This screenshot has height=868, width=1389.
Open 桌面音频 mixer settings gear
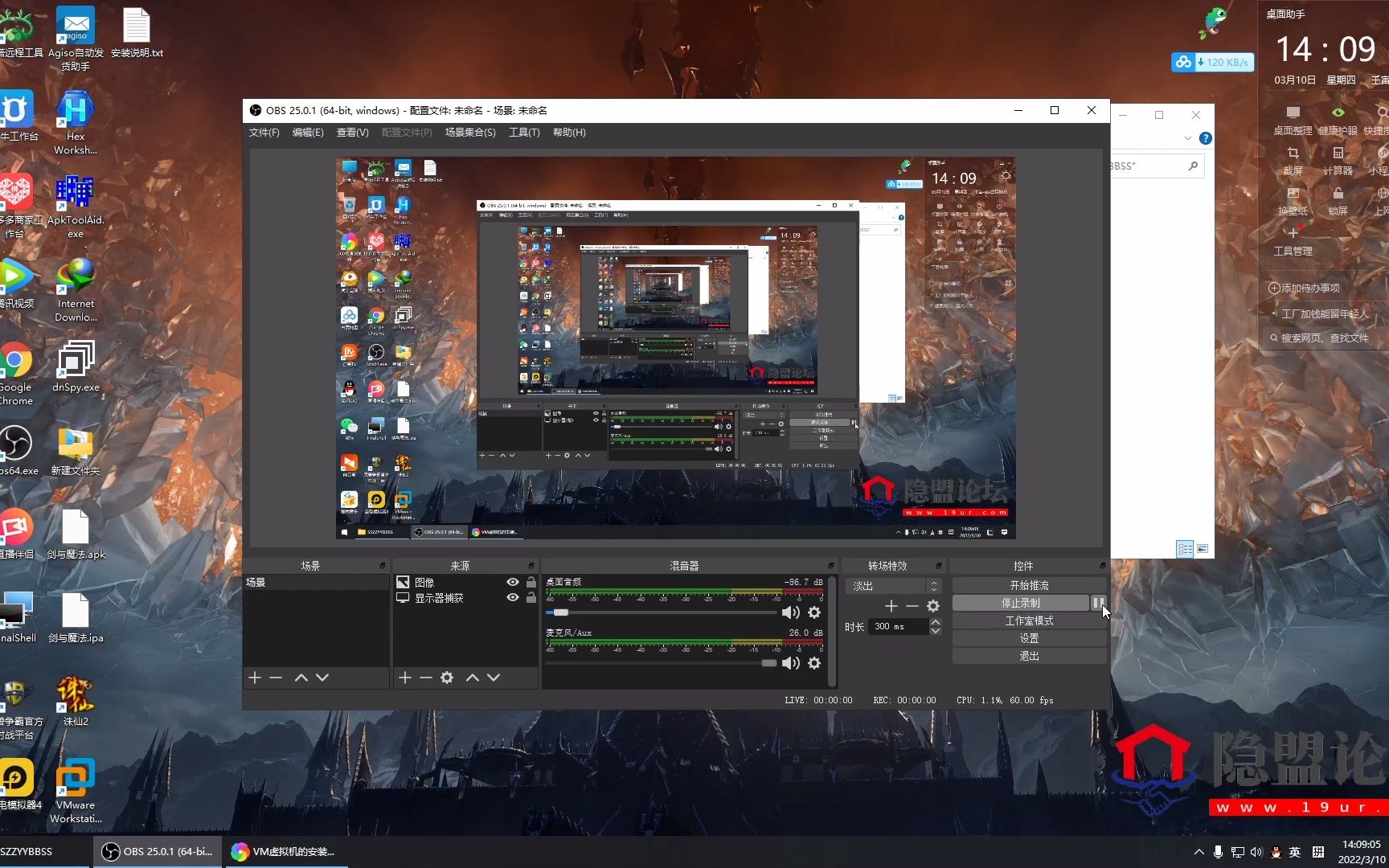[x=814, y=612]
